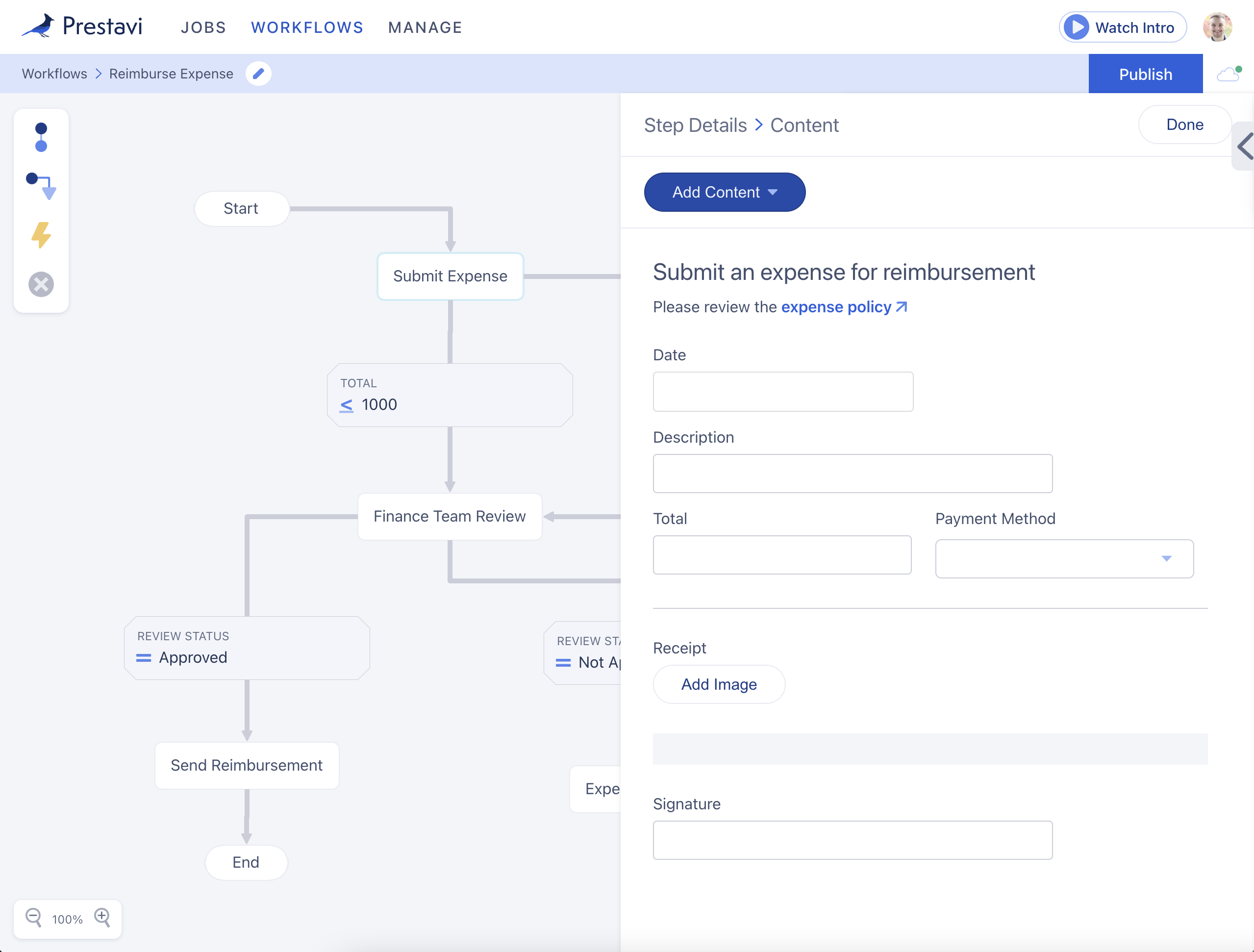Expand the Payment Method dropdown
This screenshot has width=1254, height=952.
click(x=1063, y=558)
